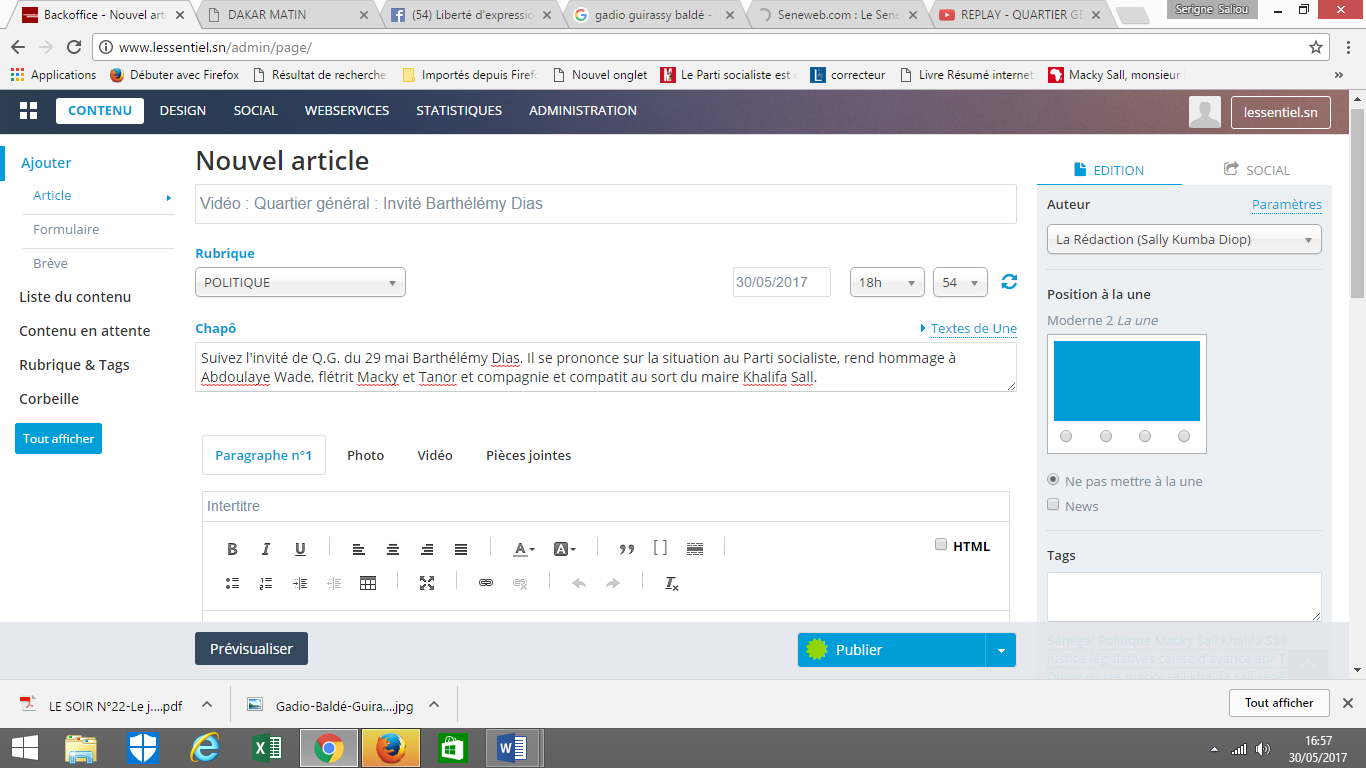This screenshot has height=768, width=1366.
Task: Check the News checkbox
Action: pyautogui.click(x=1053, y=505)
